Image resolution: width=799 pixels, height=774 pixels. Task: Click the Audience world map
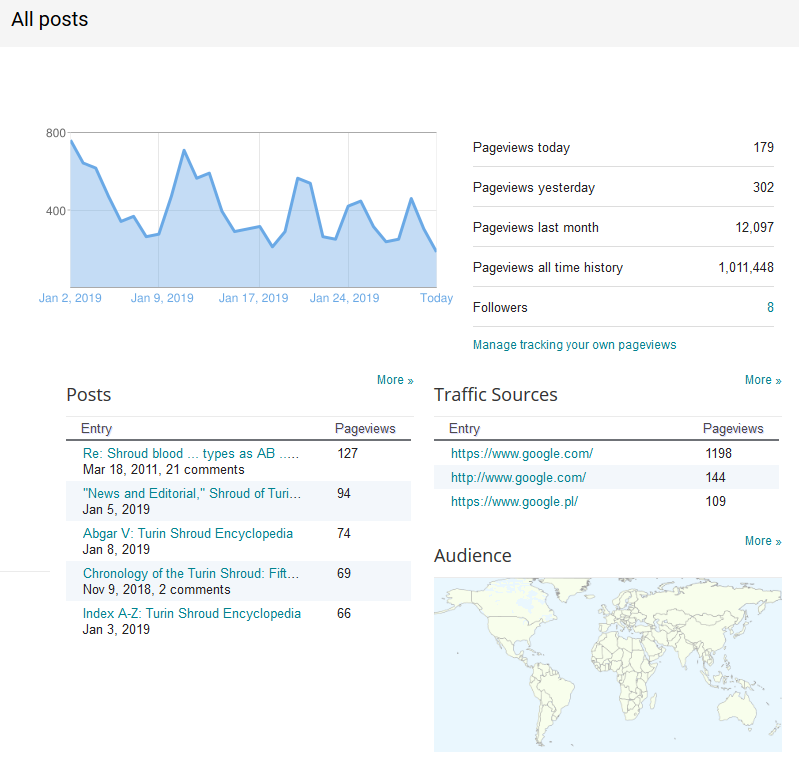[608, 663]
